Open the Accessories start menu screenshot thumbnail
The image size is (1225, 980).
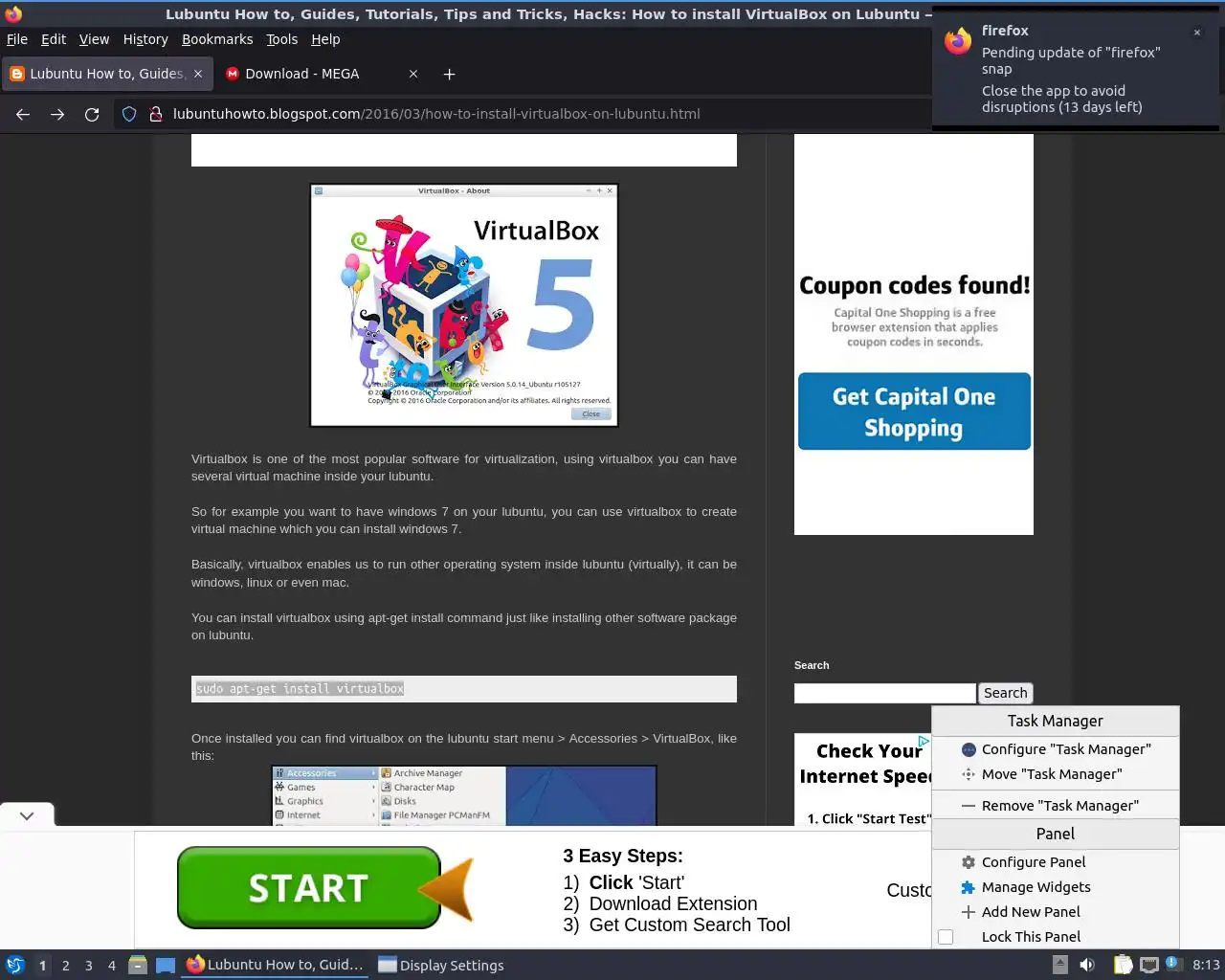coord(464,795)
